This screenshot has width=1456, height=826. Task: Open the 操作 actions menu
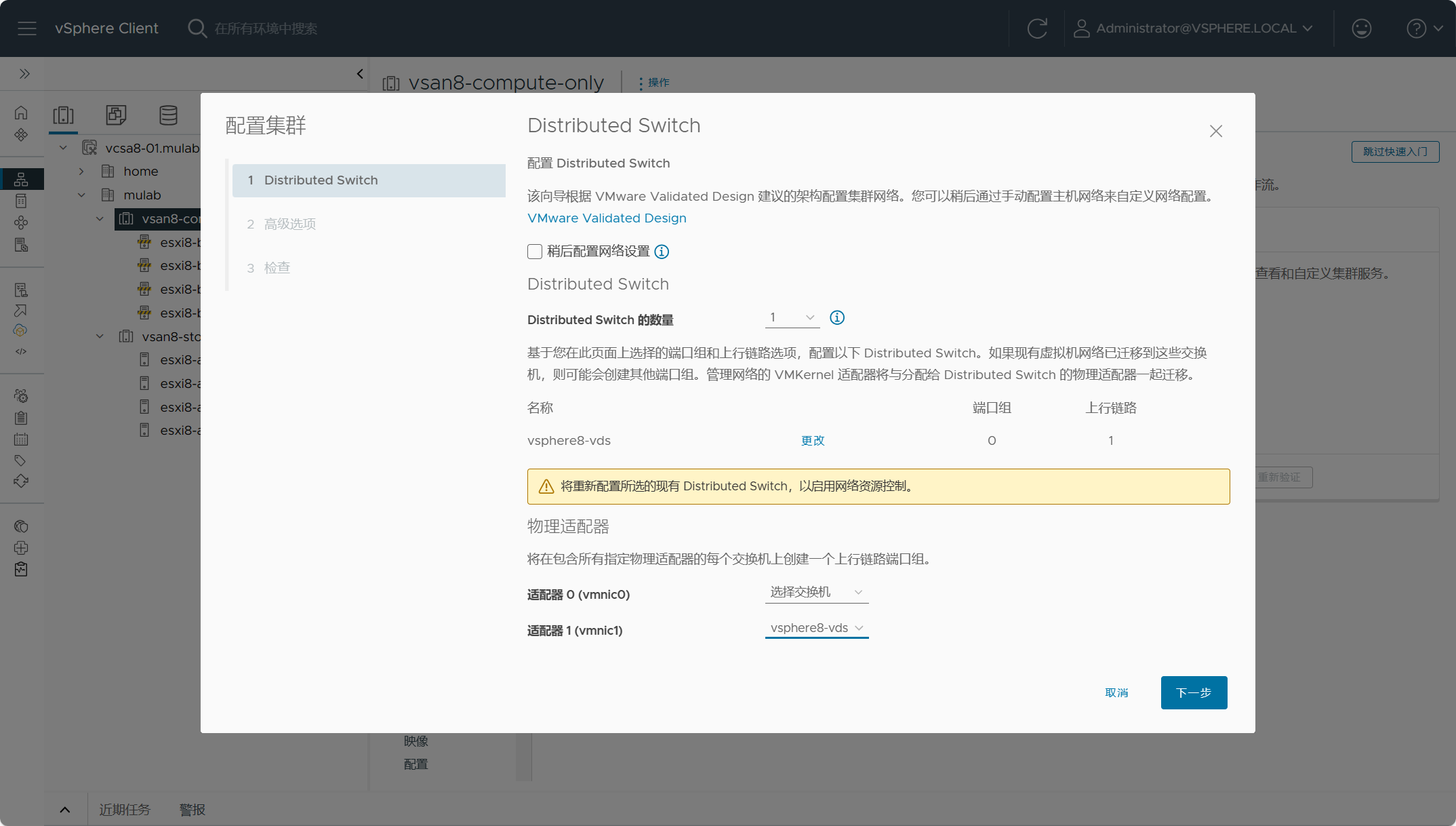[x=654, y=83]
